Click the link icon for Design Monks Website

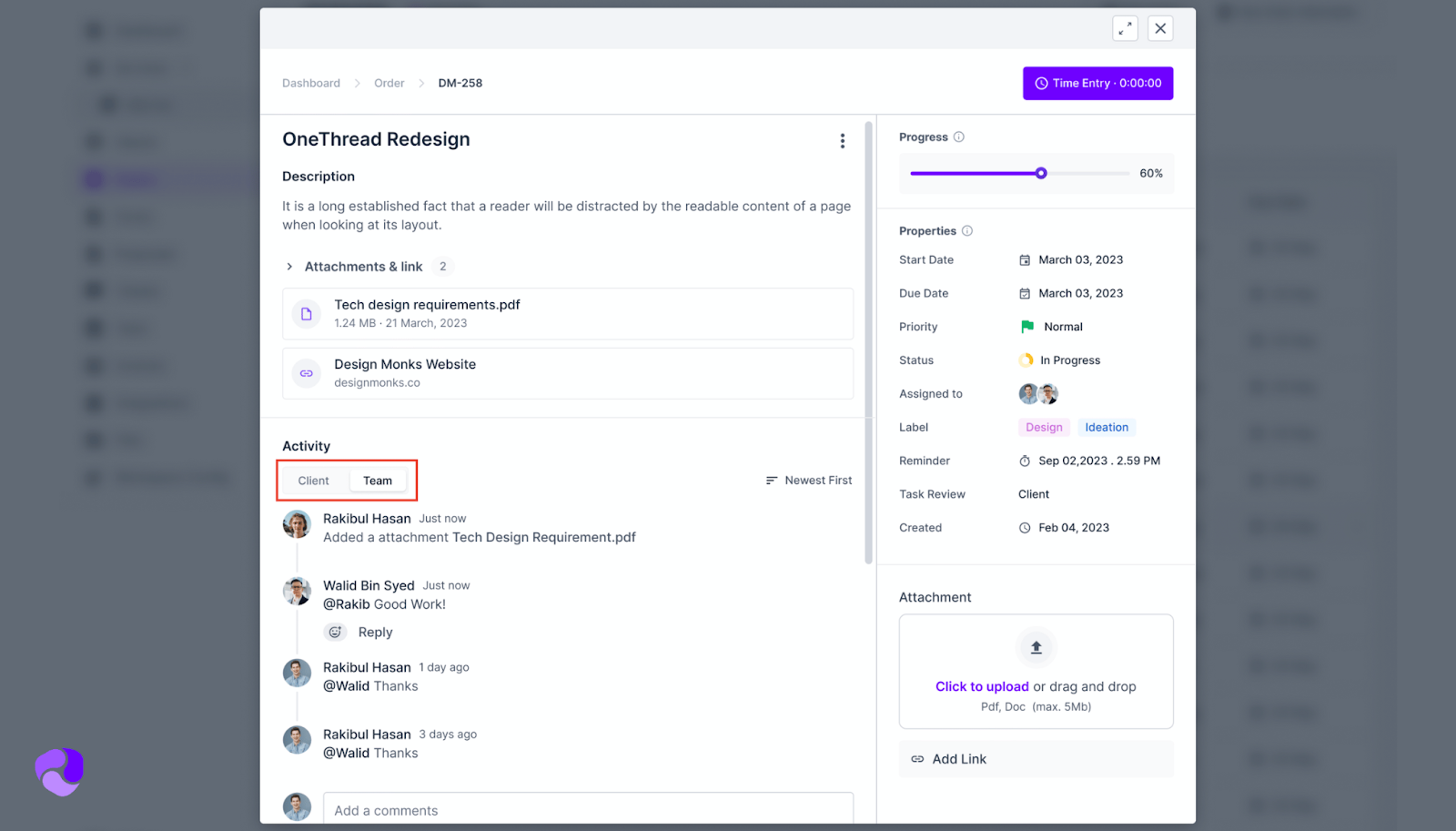point(307,374)
